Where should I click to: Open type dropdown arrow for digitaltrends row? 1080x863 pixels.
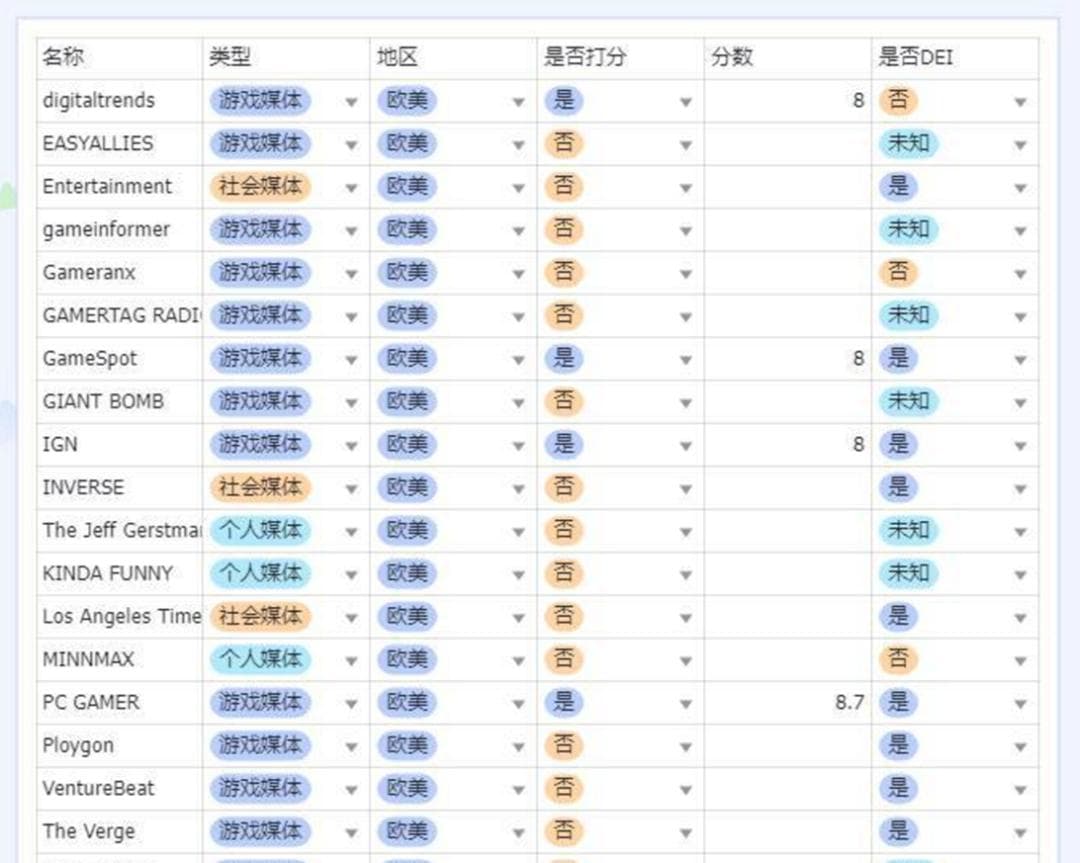point(351,102)
